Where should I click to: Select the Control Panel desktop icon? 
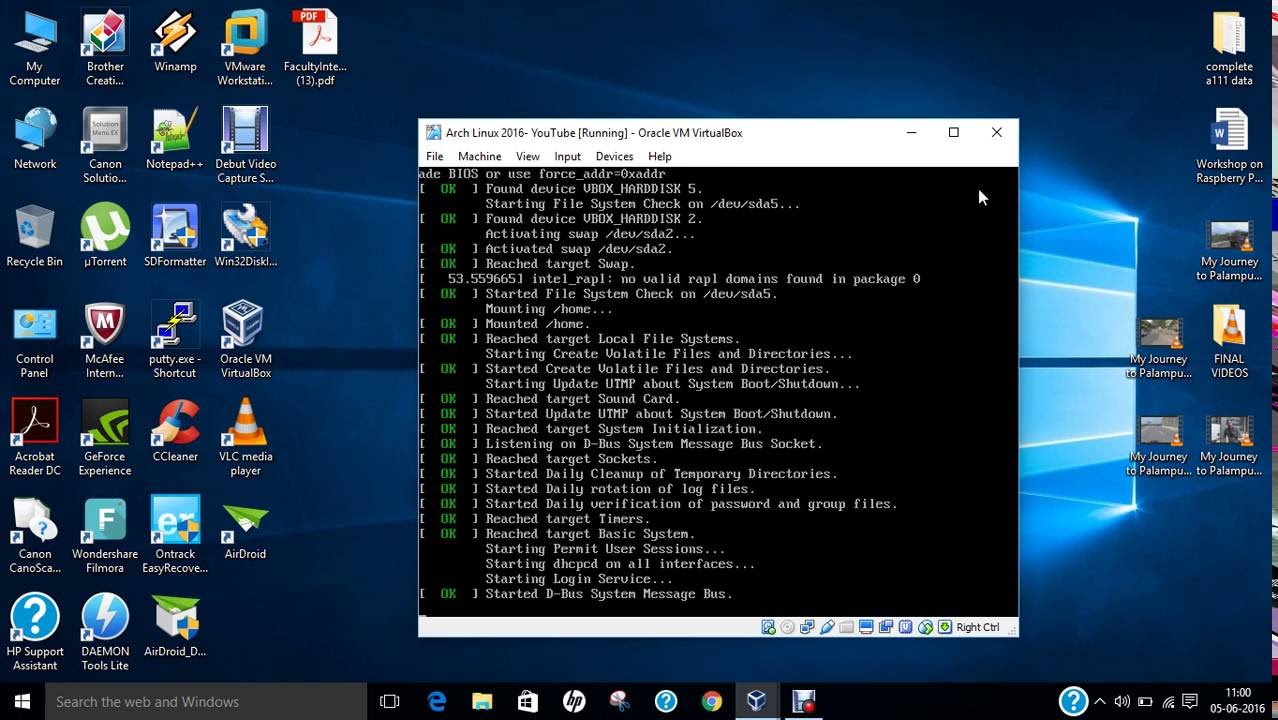pyautogui.click(x=35, y=341)
